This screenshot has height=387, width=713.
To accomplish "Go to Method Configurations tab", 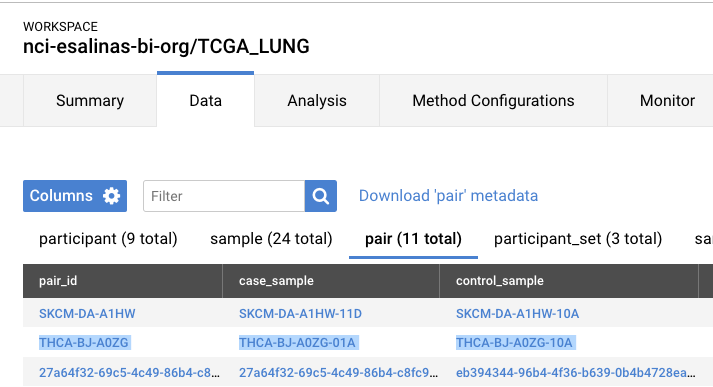I will (x=493, y=101).
